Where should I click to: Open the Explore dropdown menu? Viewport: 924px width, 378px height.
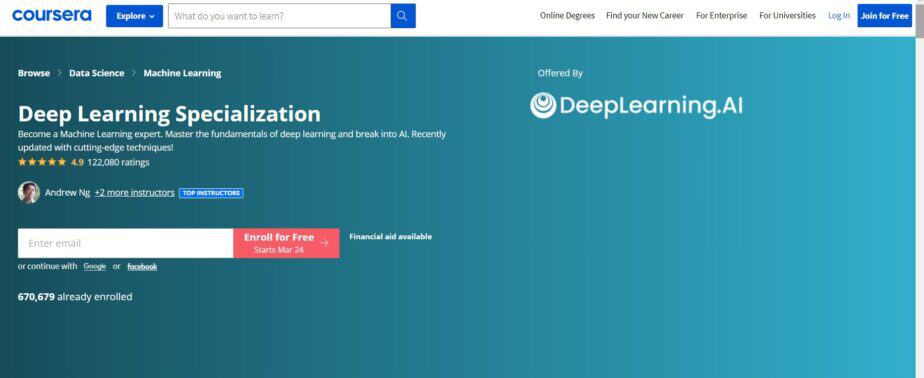click(134, 16)
